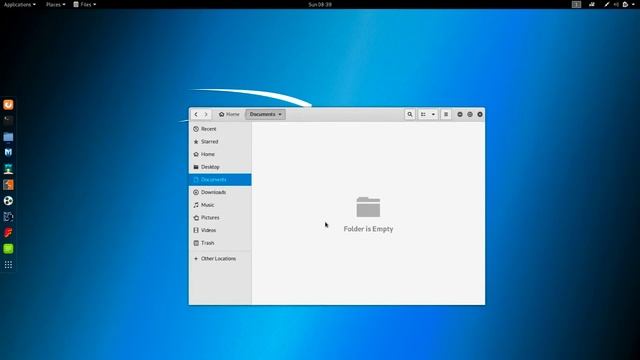Image resolution: width=640 pixels, height=360 pixels.
Task: Launch the white circular icon in dock
Action: (x=8, y=201)
